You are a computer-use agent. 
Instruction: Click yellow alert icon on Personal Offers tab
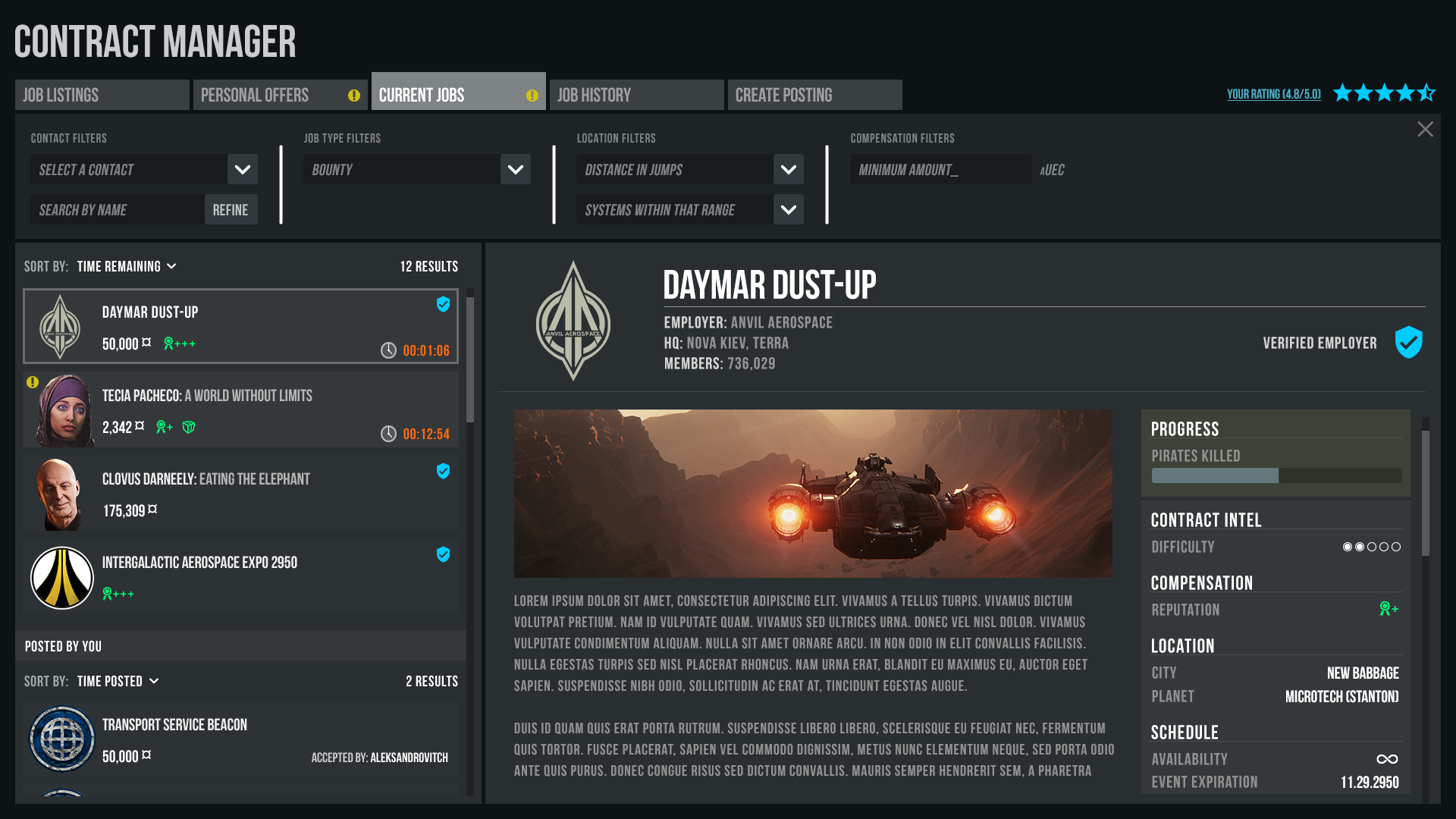[x=354, y=96]
